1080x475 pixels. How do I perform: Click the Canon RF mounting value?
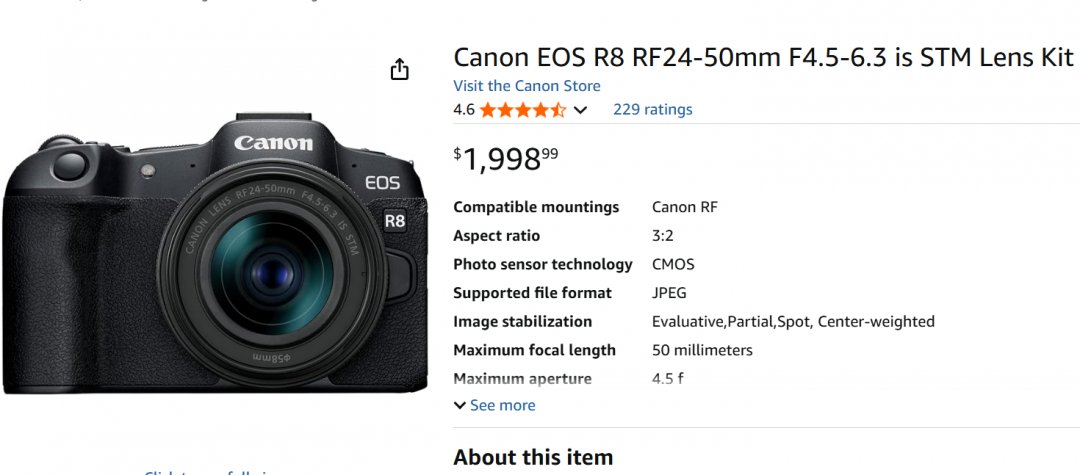click(x=685, y=207)
